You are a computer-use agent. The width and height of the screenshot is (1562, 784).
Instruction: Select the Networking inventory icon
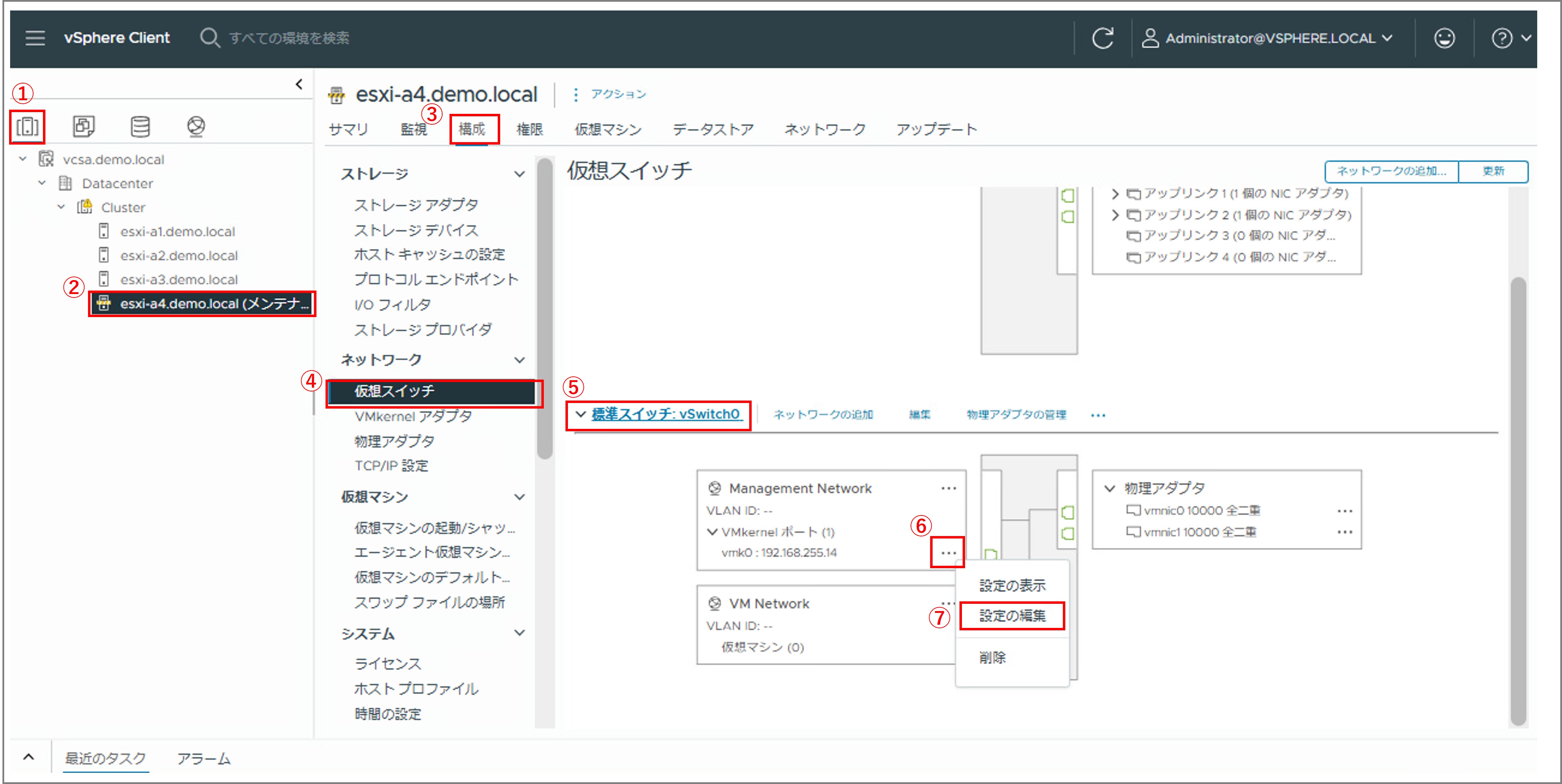click(196, 126)
